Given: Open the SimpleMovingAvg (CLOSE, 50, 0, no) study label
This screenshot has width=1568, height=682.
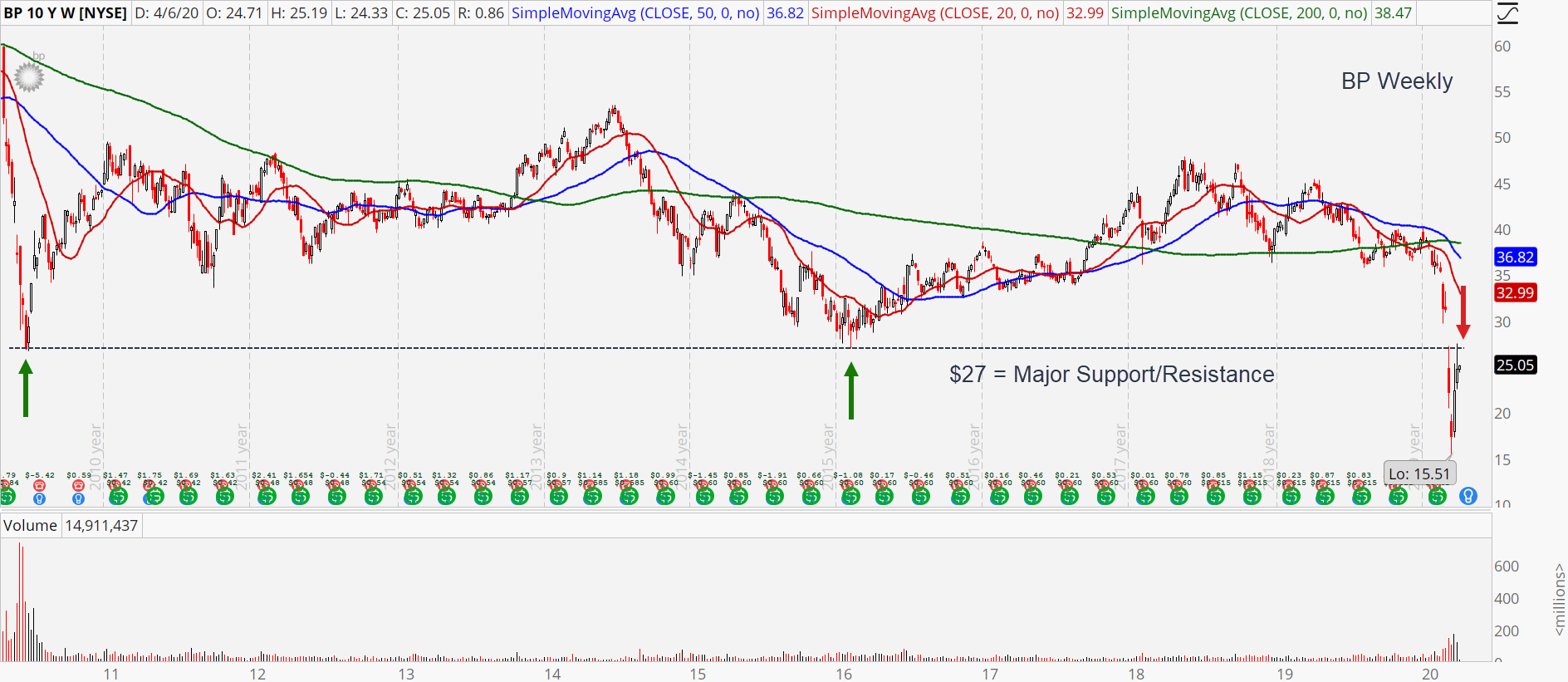Looking at the screenshot, I should 635,13.
